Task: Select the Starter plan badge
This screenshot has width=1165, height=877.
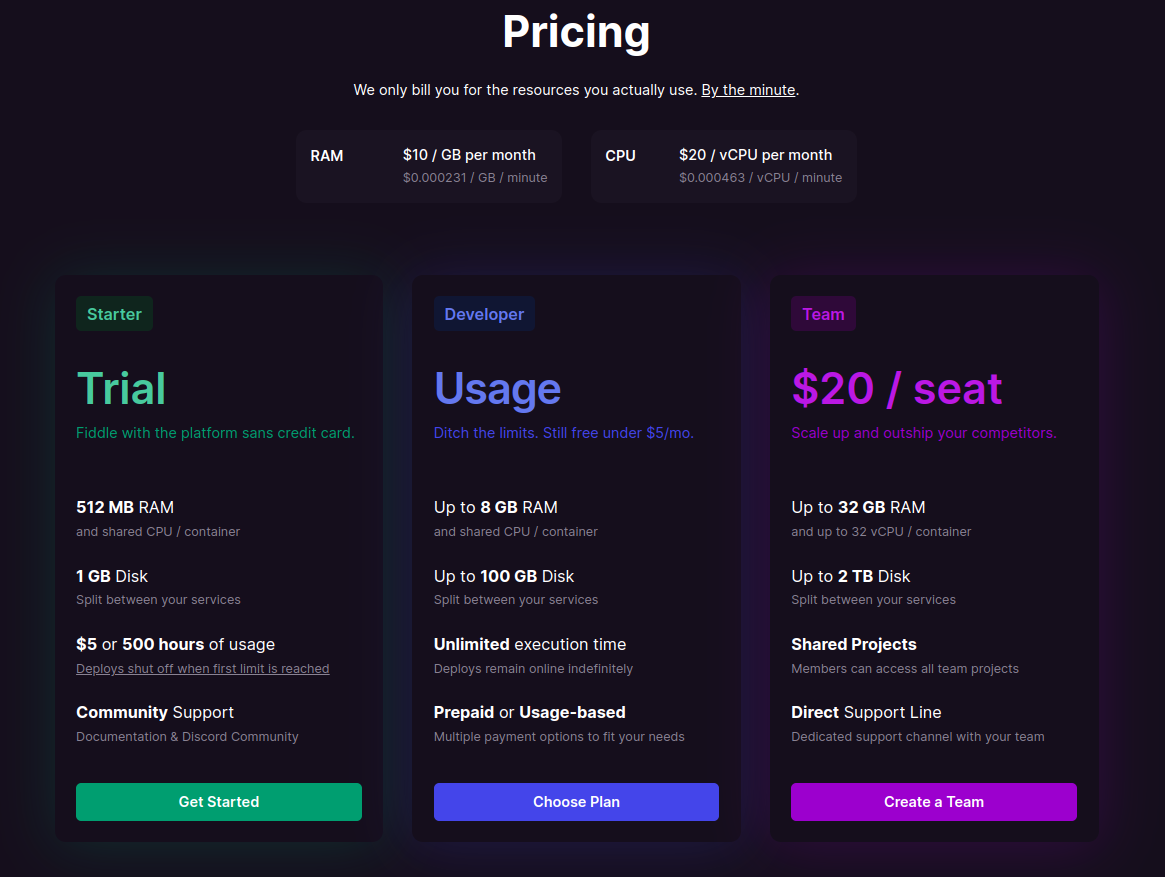Action: coord(114,314)
